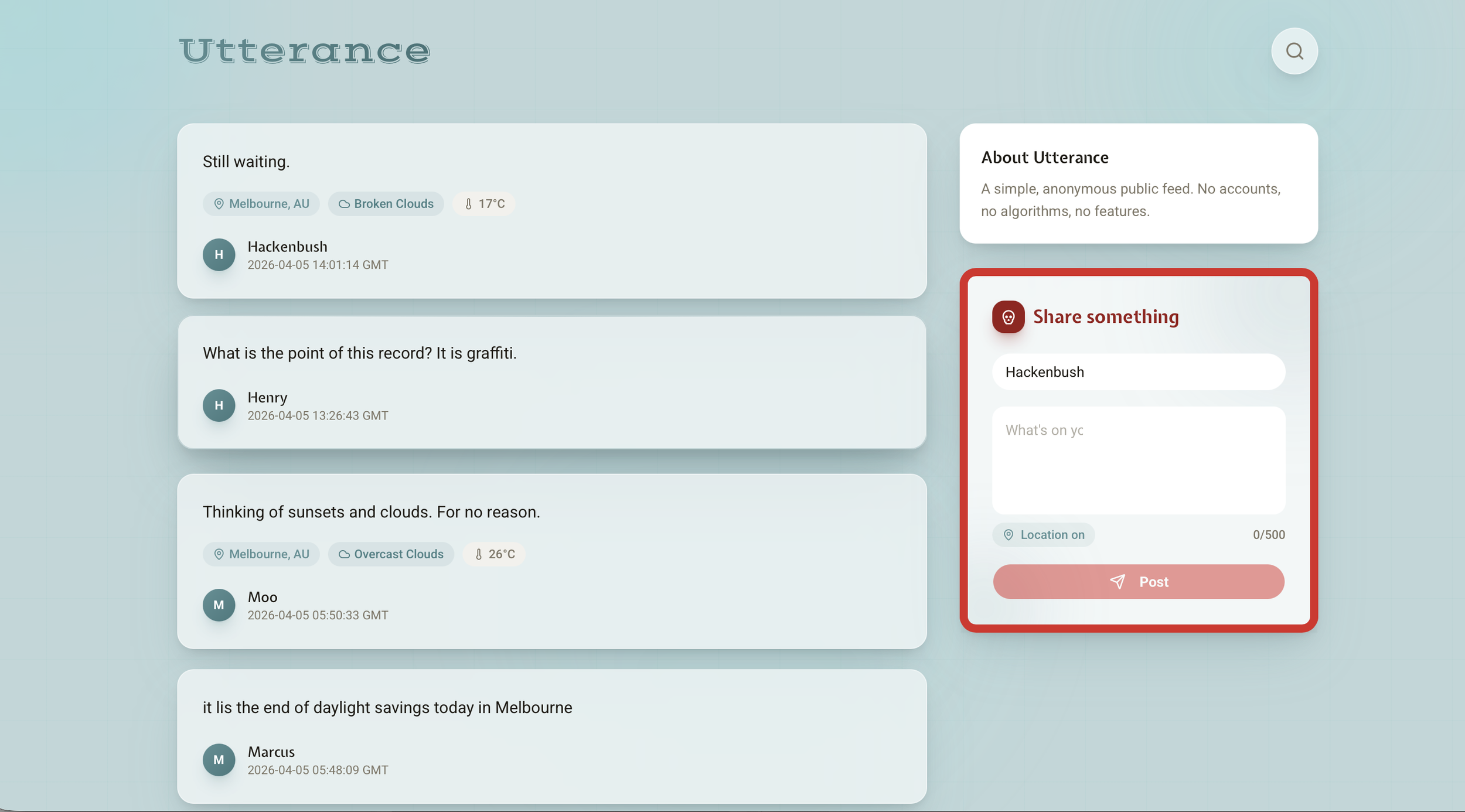Click the 0/500 character counter

pos(1268,534)
